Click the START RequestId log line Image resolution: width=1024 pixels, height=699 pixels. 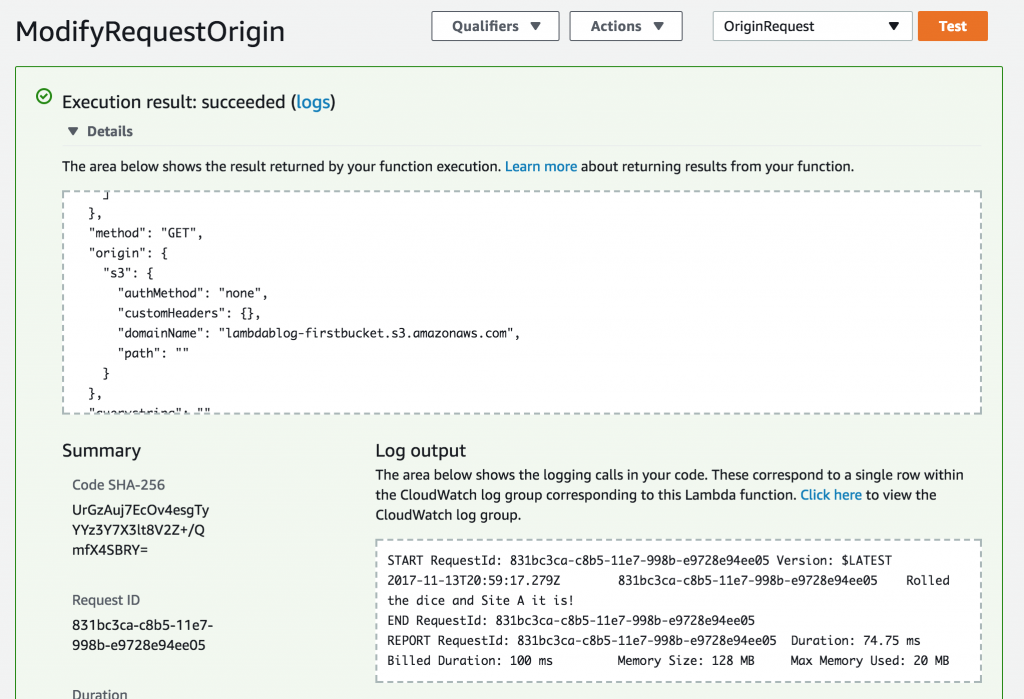(638, 560)
